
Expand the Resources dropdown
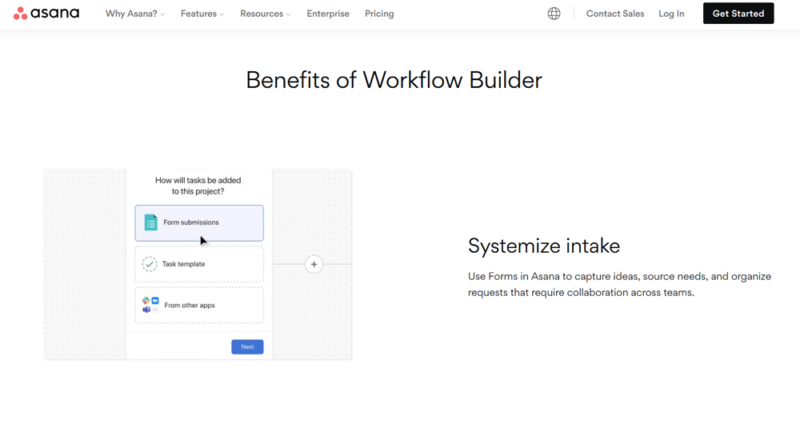265,14
